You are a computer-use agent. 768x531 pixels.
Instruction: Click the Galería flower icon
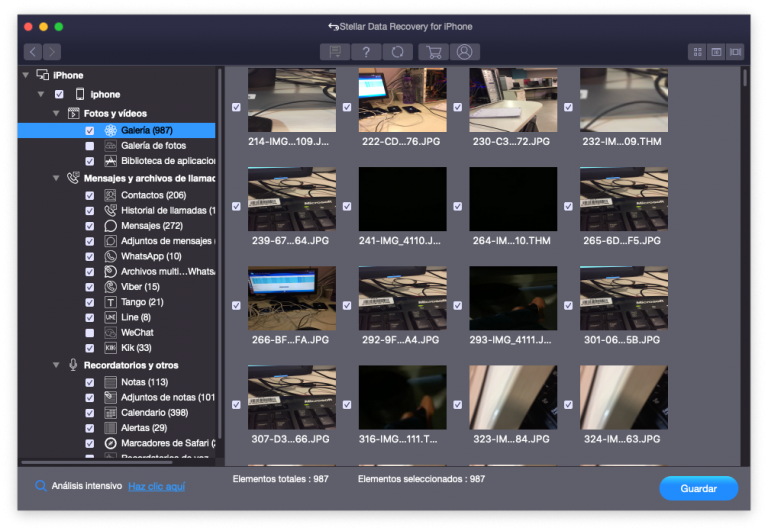(111, 130)
